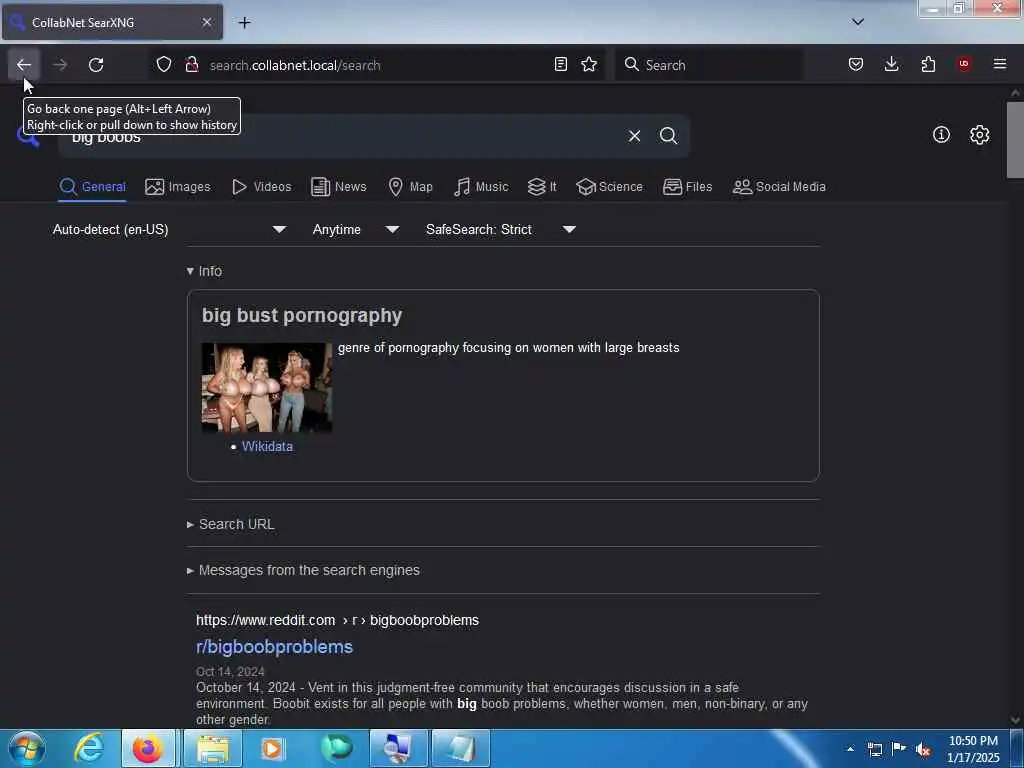Open tracking protection shield icon

pos(164,64)
